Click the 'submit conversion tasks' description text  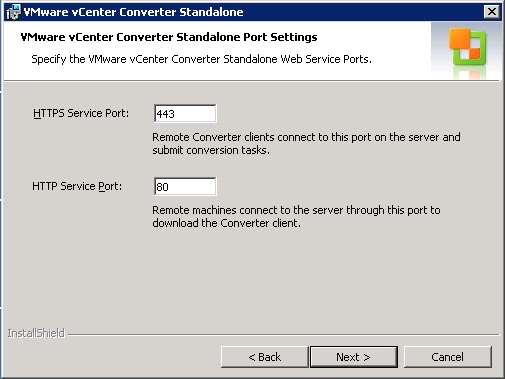tap(211, 150)
